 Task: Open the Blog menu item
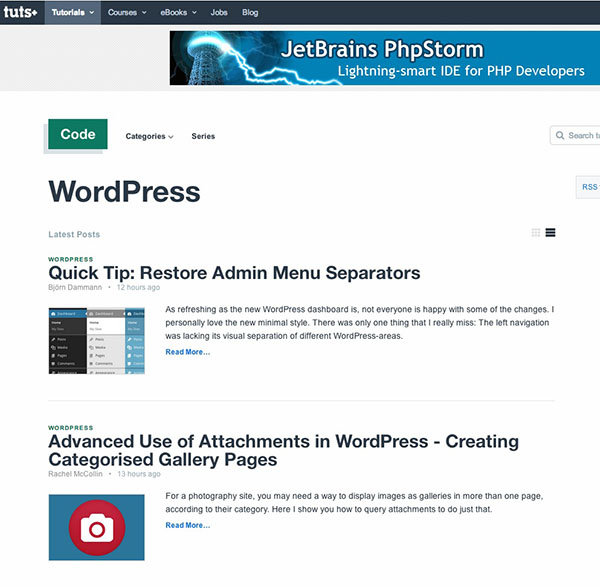[250, 13]
